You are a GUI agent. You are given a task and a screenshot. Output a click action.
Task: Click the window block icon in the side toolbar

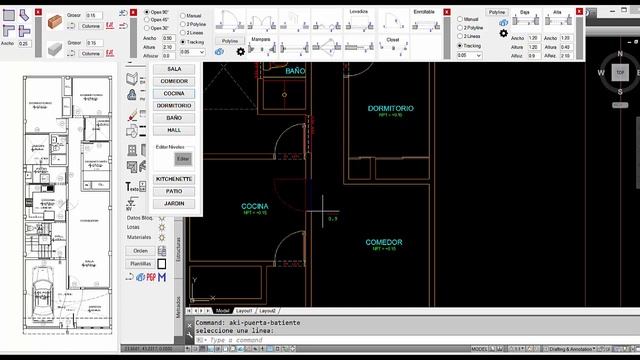pyautogui.click(x=132, y=150)
